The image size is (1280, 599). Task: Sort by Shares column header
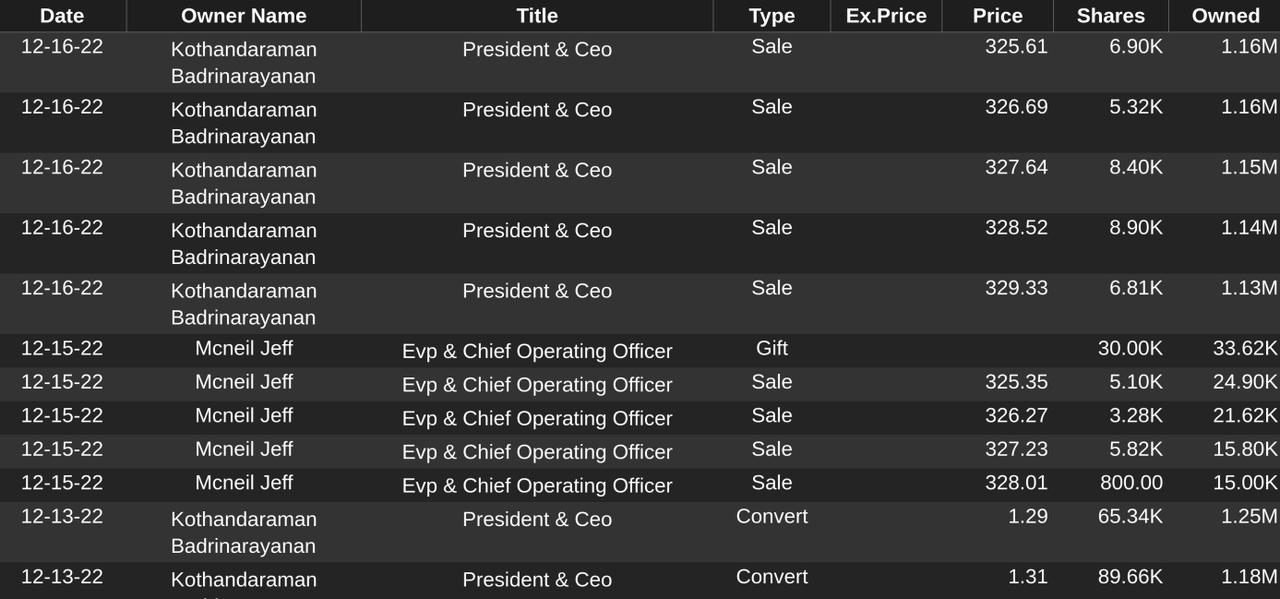1111,16
